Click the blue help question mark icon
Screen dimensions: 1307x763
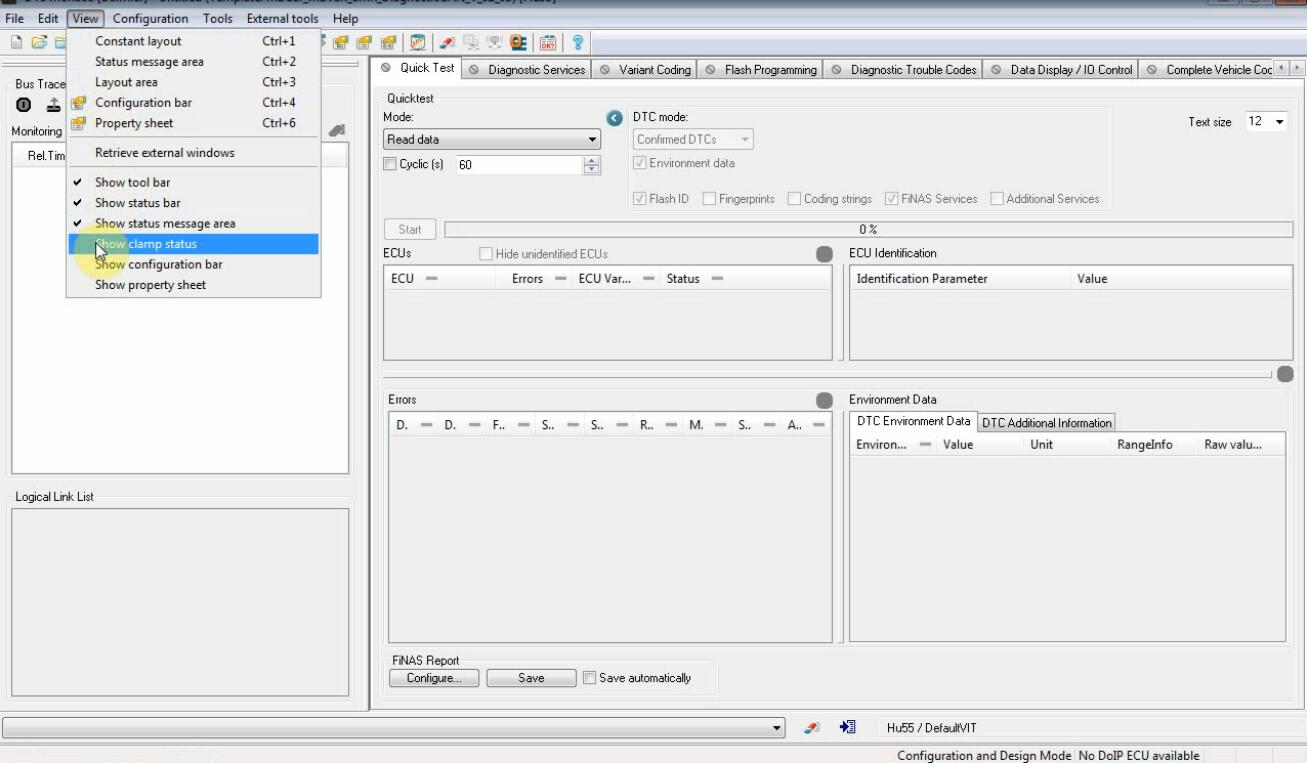tap(577, 42)
